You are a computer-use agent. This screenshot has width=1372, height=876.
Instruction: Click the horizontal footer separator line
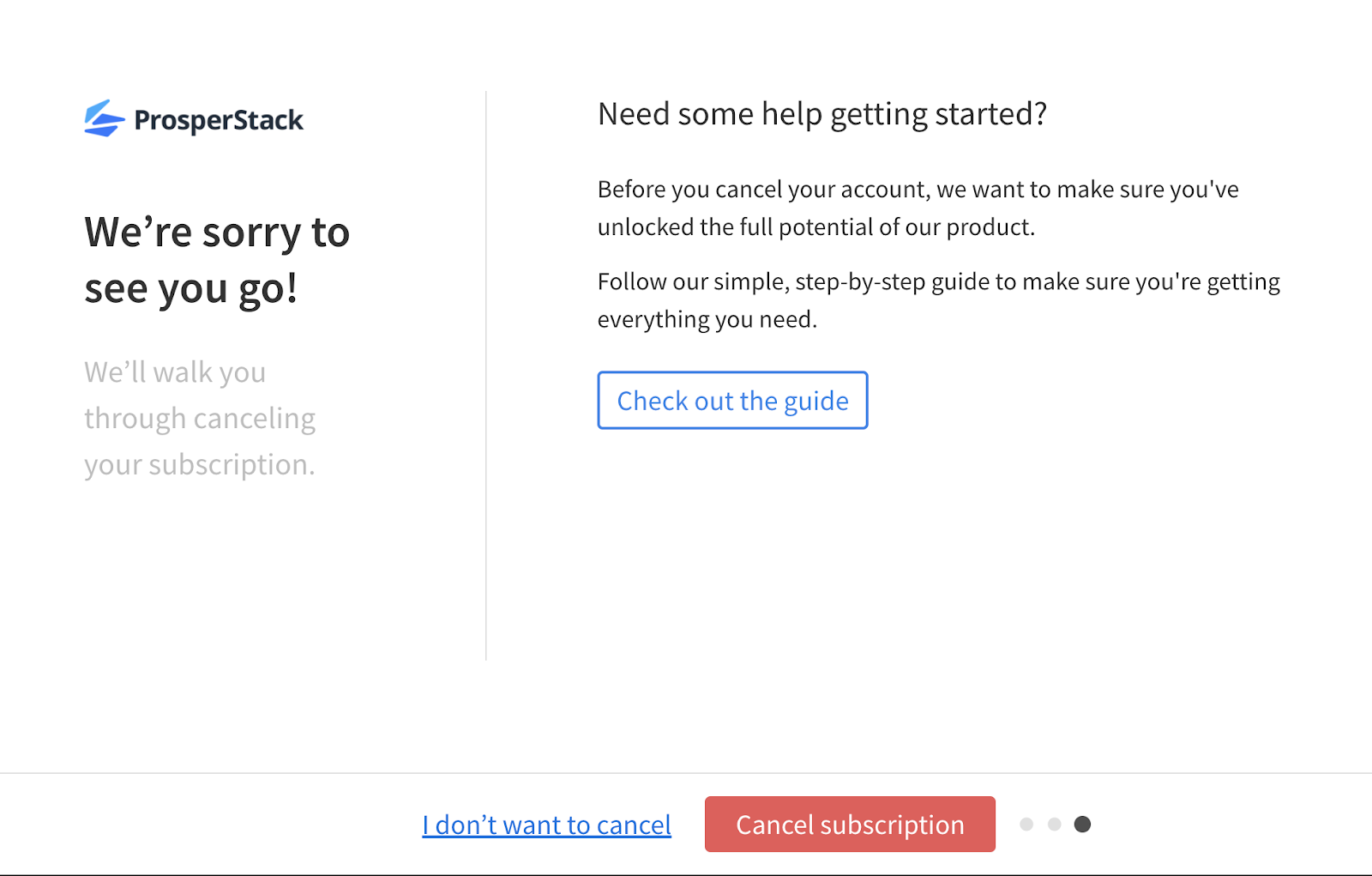click(x=686, y=773)
